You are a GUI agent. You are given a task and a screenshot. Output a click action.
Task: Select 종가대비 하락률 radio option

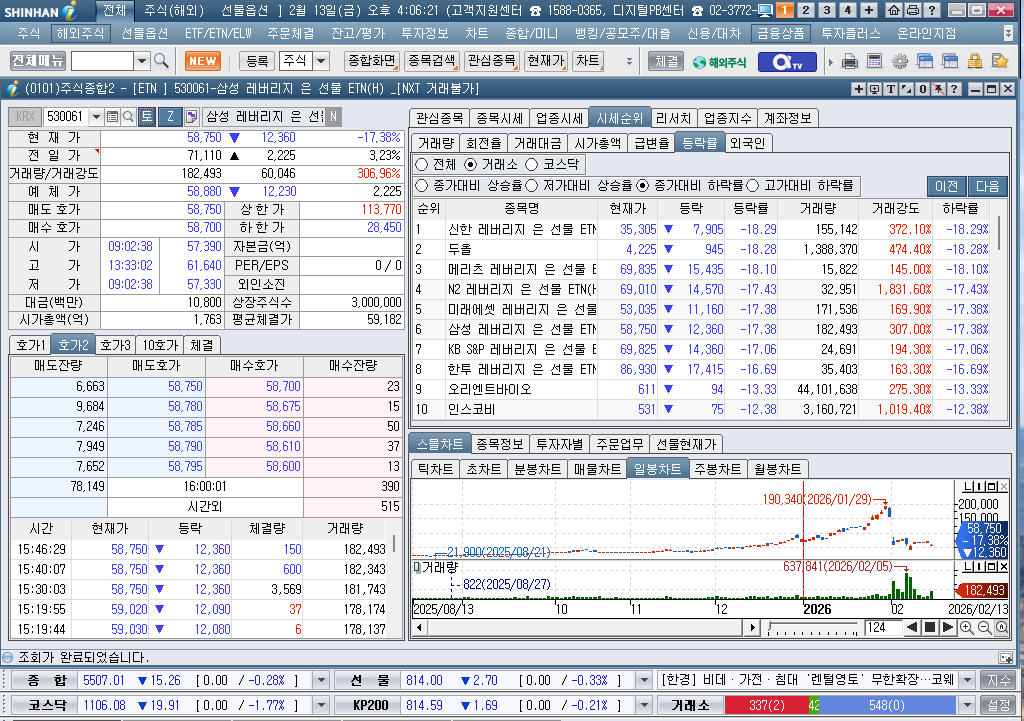tap(643, 186)
